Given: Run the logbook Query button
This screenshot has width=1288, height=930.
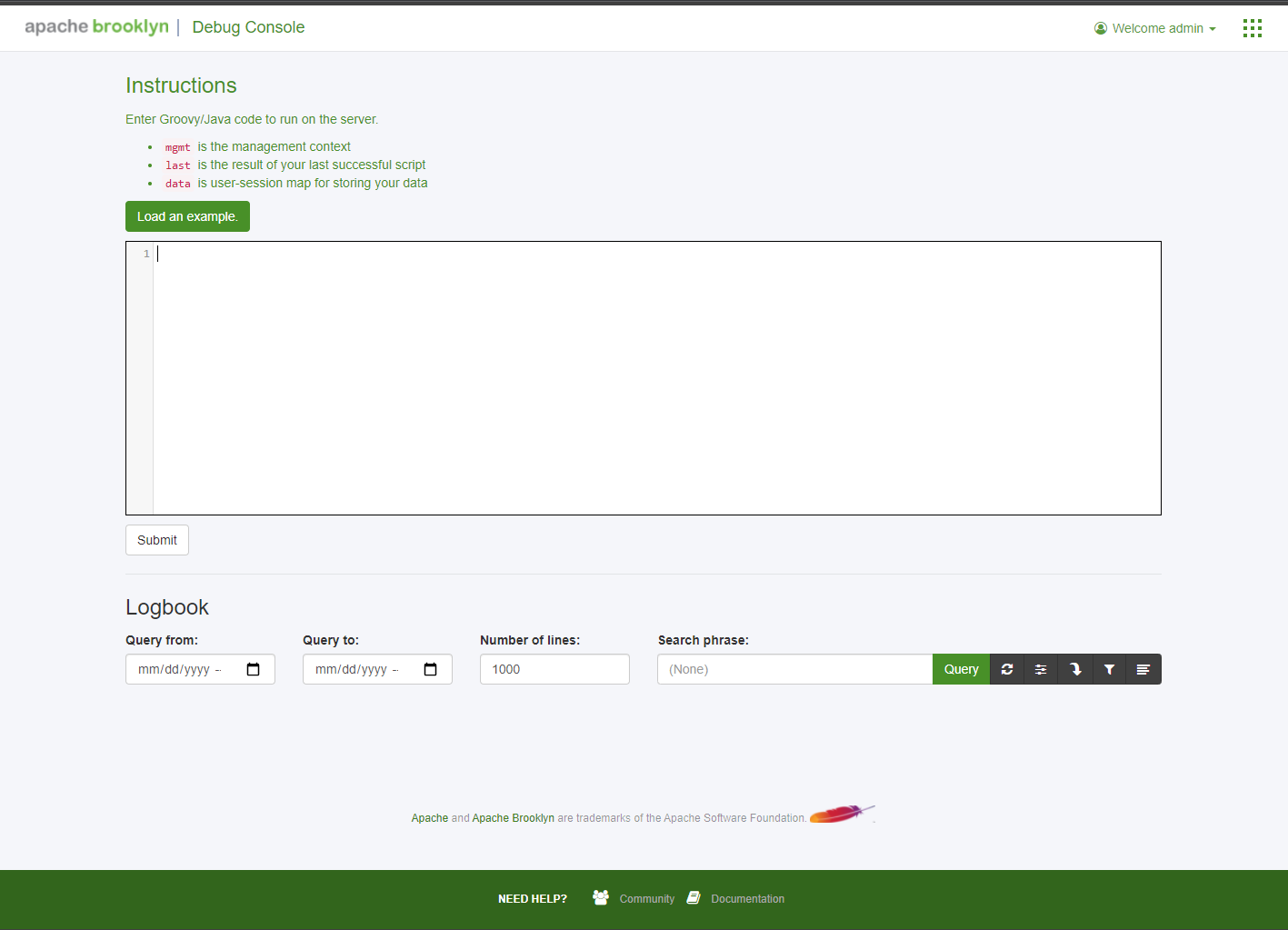Looking at the screenshot, I should pos(961,669).
